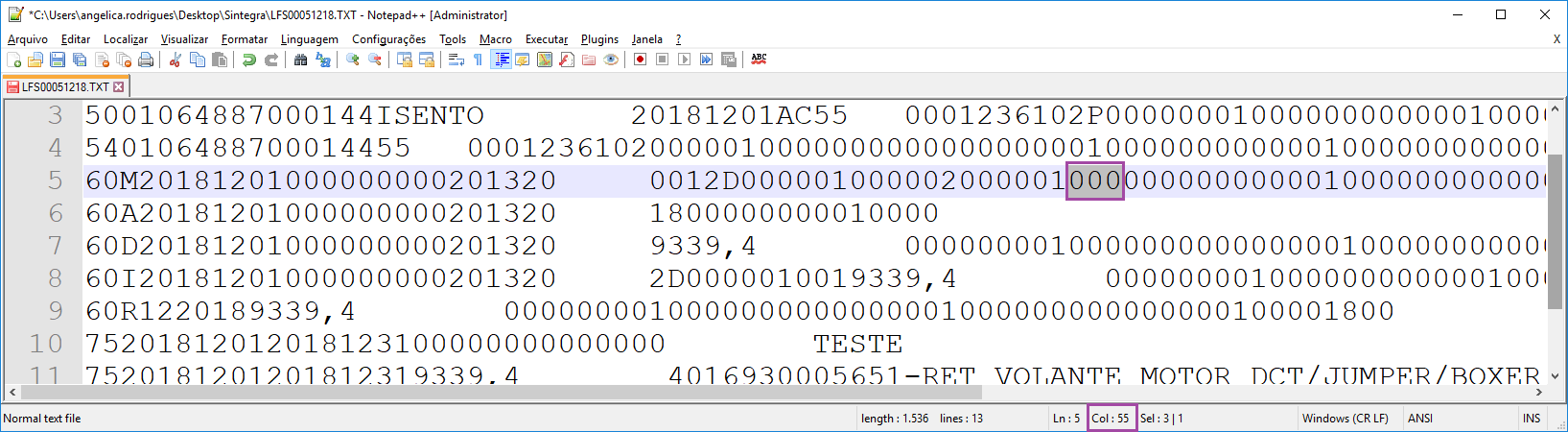Start macro recording with red dot
The width and height of the screenshot is (1568, 432).
click(641, 60)
